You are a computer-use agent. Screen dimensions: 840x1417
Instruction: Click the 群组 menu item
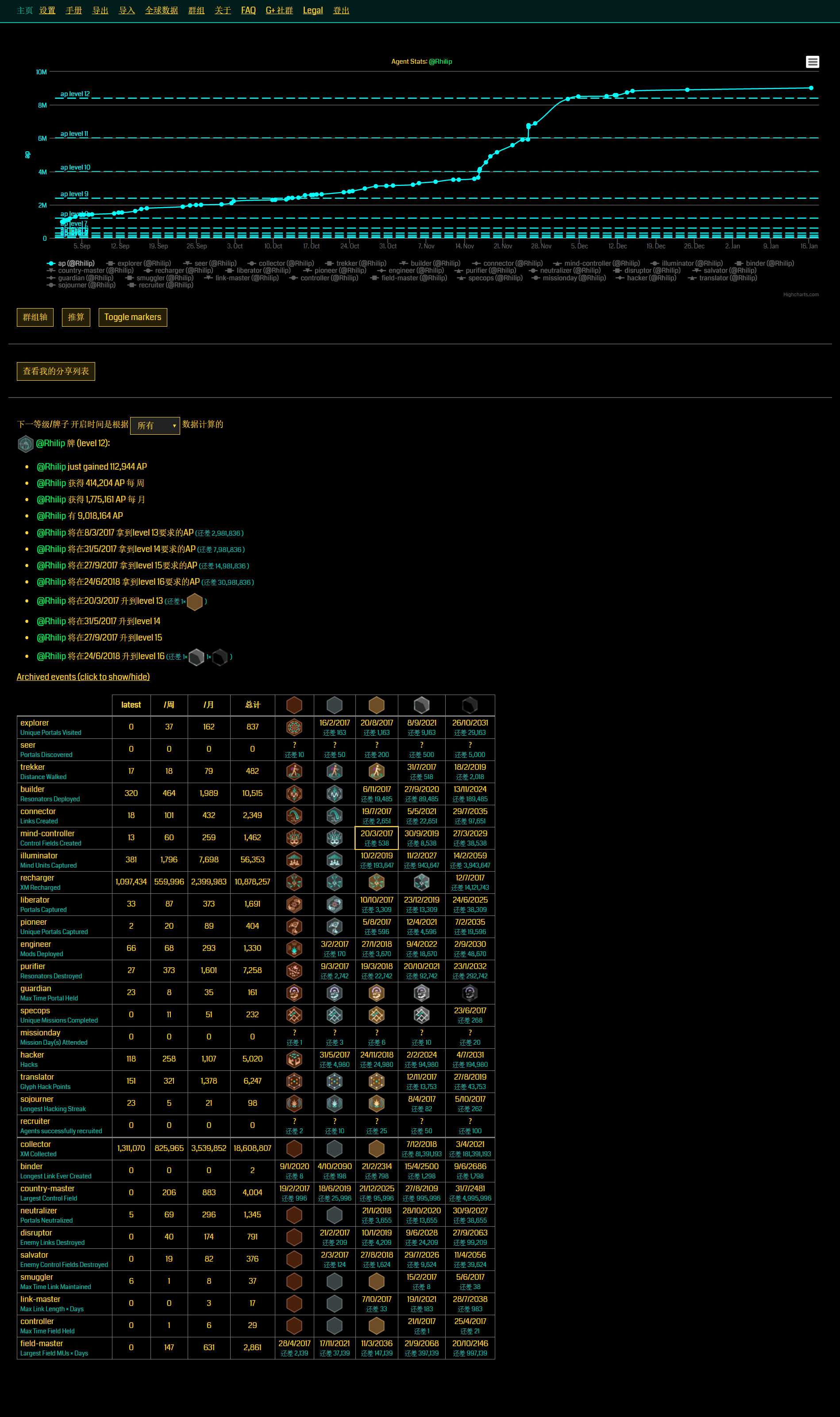click(x=197, y=11)
